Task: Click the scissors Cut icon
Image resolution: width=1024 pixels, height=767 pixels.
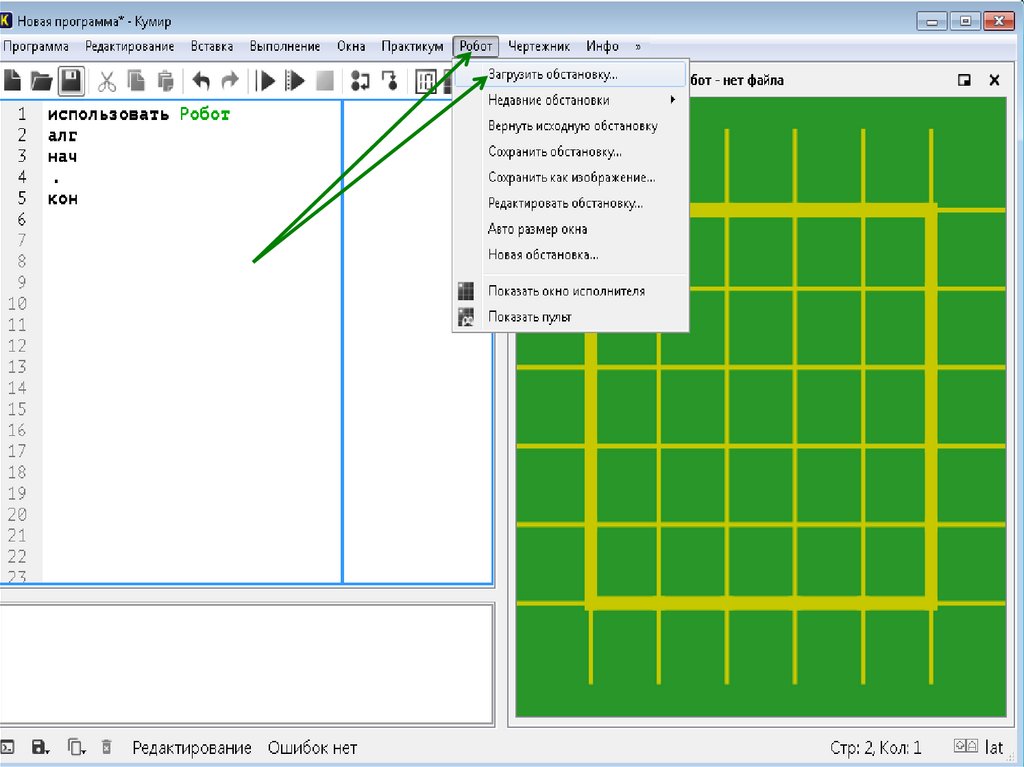Action: [x=107, y=81]
